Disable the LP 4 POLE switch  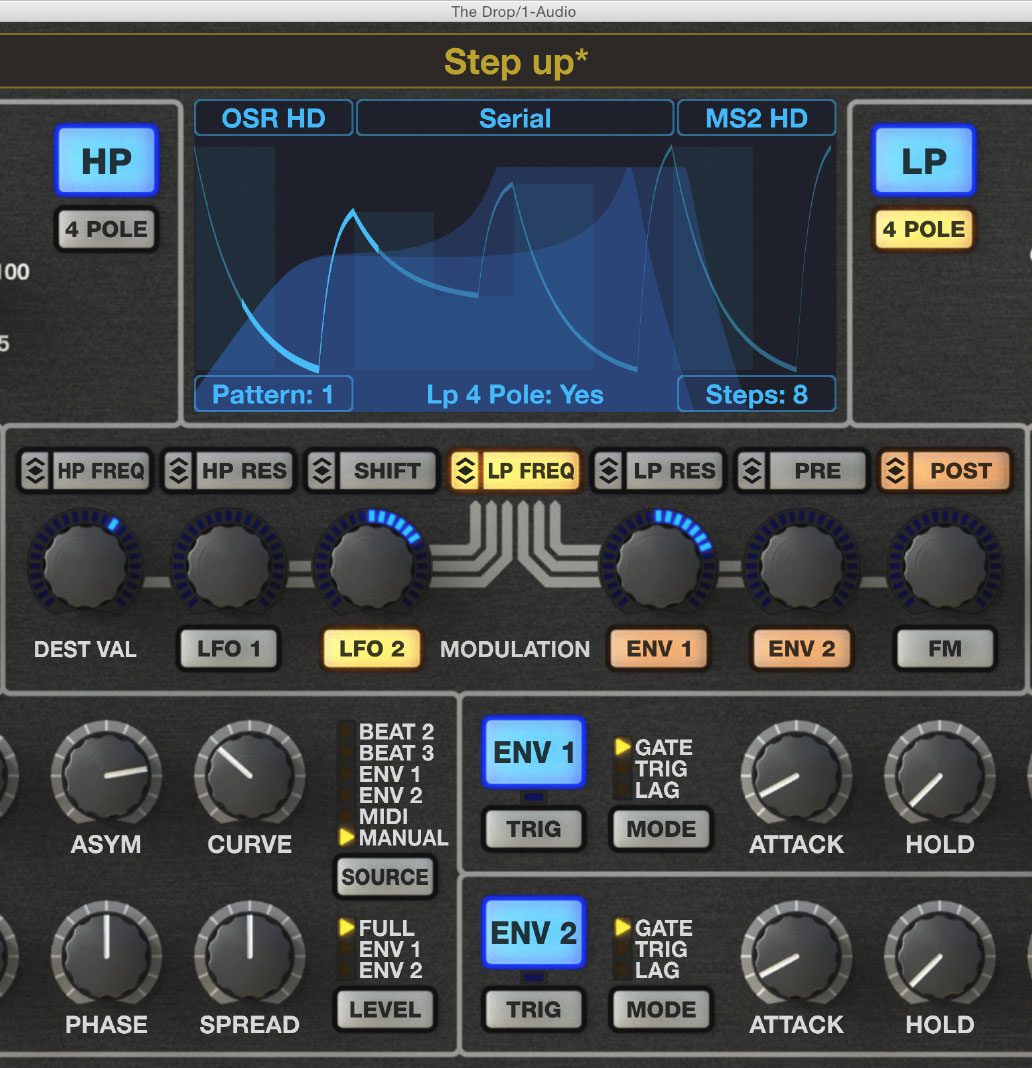coord(924,230)
